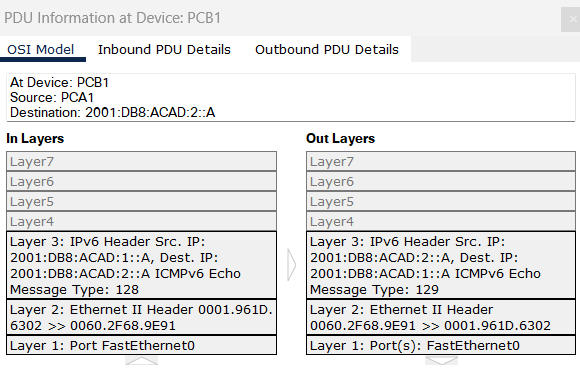Select Out Layers Layer 1 Port(s) FastEthernet0

point(441,345)
